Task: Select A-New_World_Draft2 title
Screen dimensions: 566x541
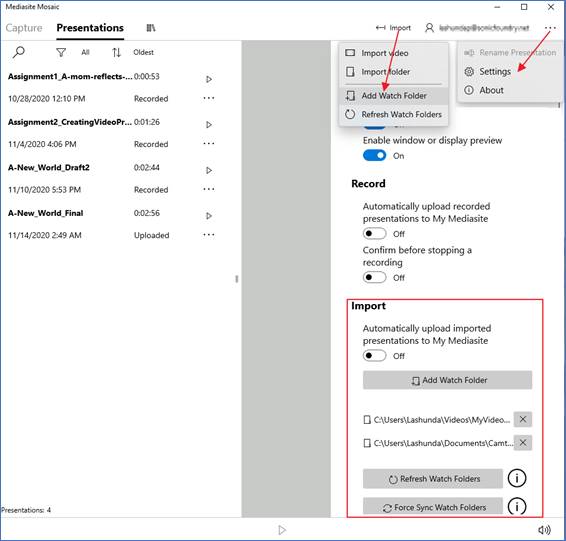Action: click(49, 167)
